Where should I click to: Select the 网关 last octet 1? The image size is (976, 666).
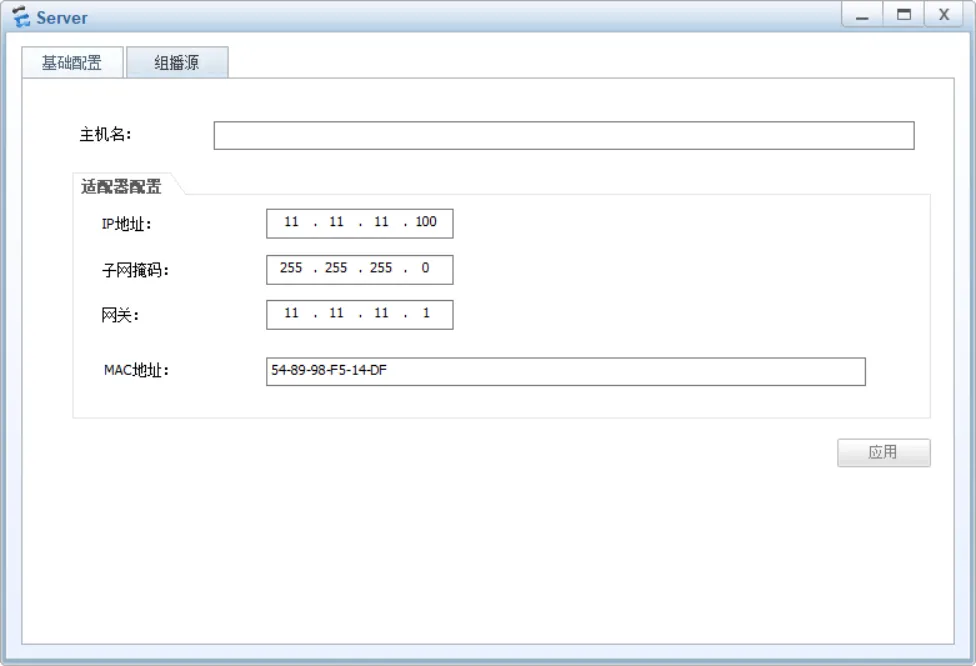click(426, 313)
